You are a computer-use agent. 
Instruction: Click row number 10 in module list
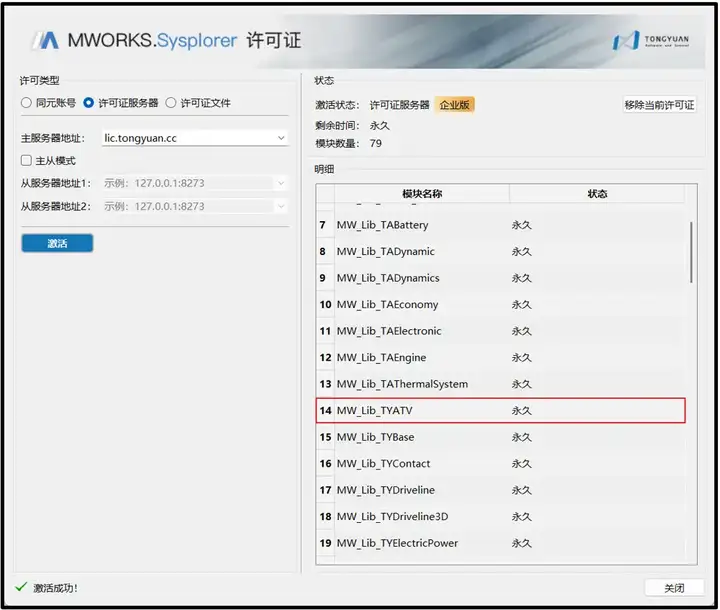click(326, 305)
